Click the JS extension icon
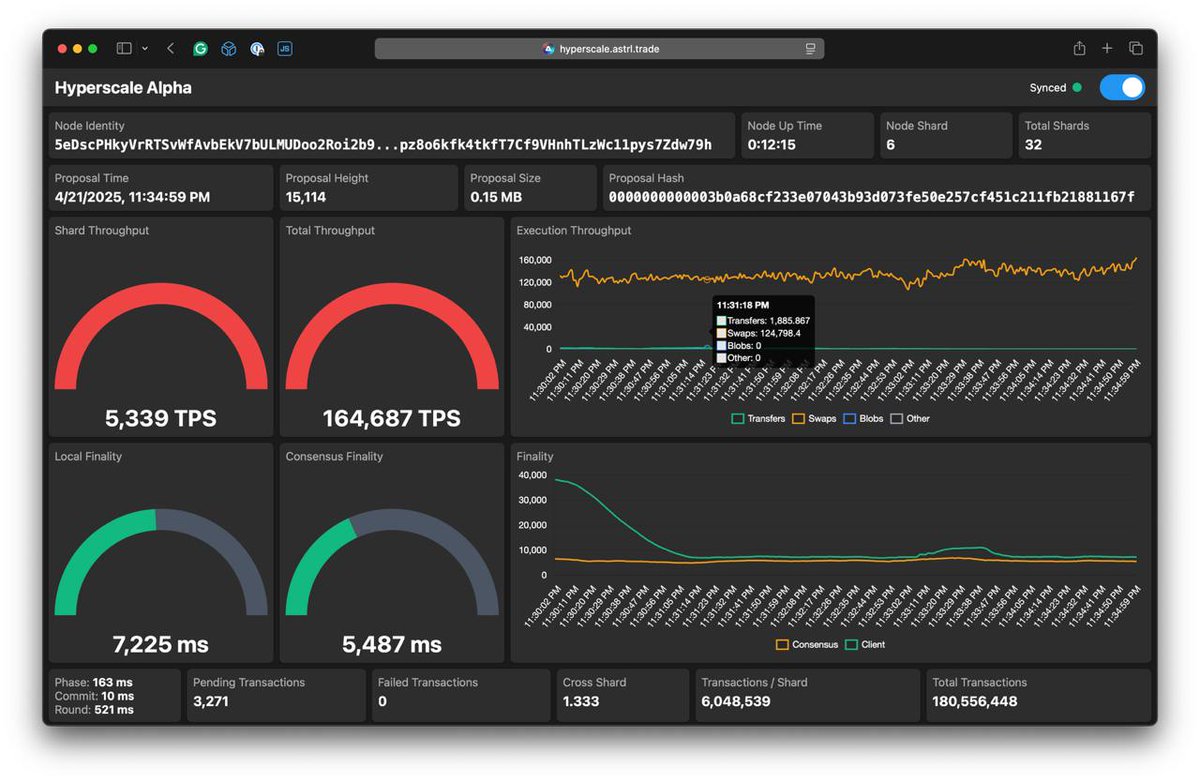Screen dimensions: 1200x782 click(285, 48)
